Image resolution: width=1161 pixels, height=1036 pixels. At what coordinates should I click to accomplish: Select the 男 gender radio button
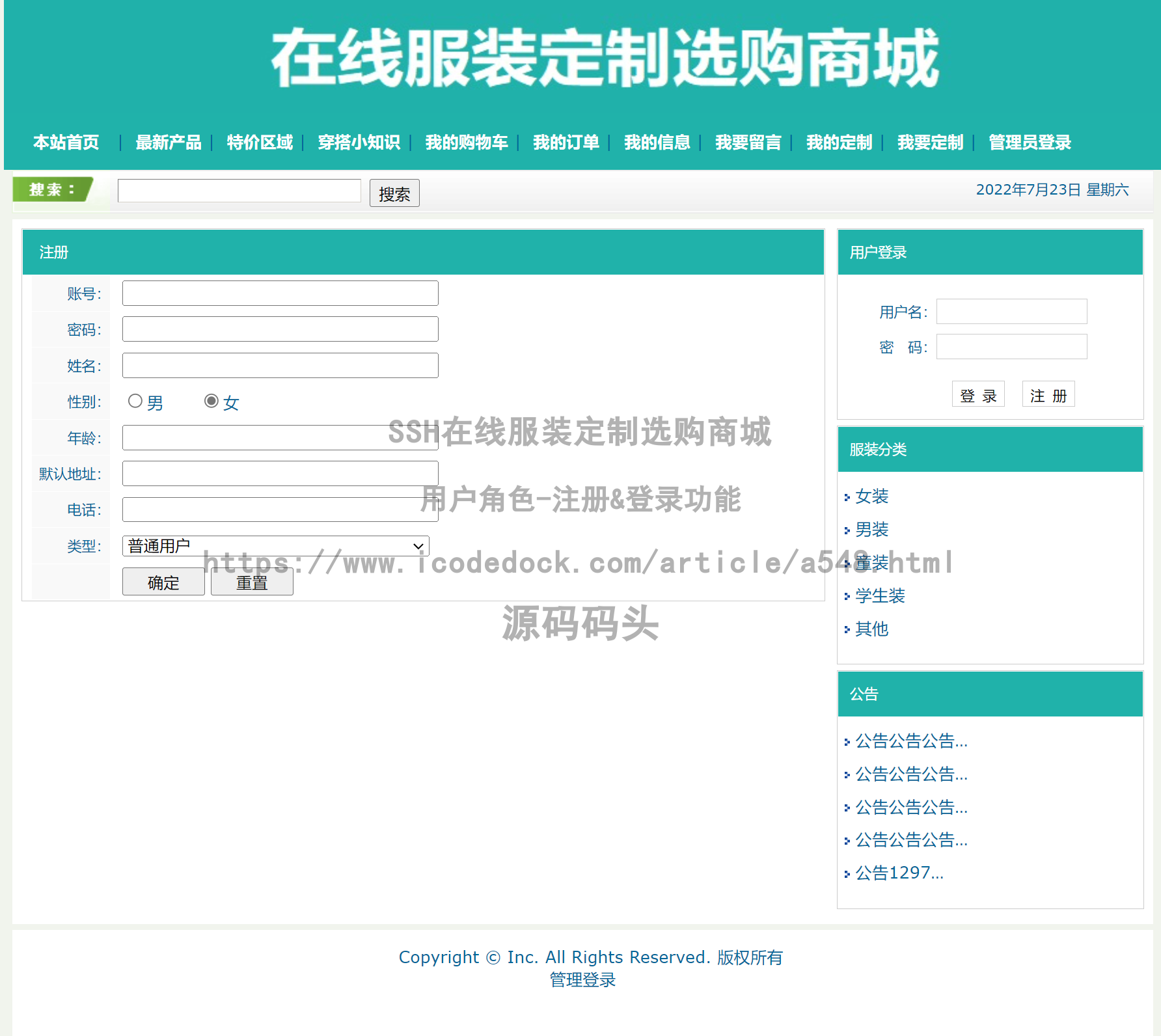135,402
